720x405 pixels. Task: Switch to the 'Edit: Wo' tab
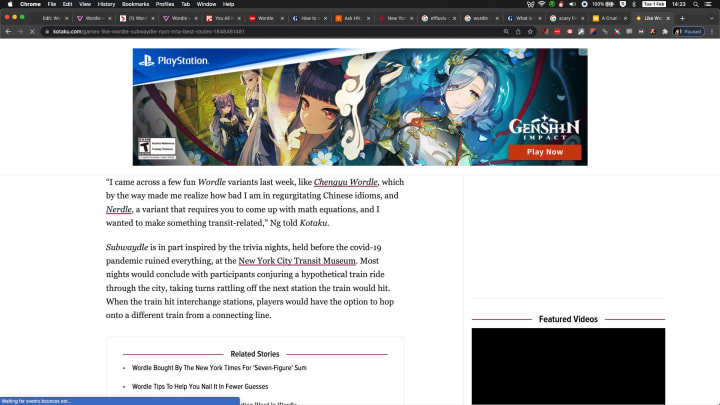point(51,18)
